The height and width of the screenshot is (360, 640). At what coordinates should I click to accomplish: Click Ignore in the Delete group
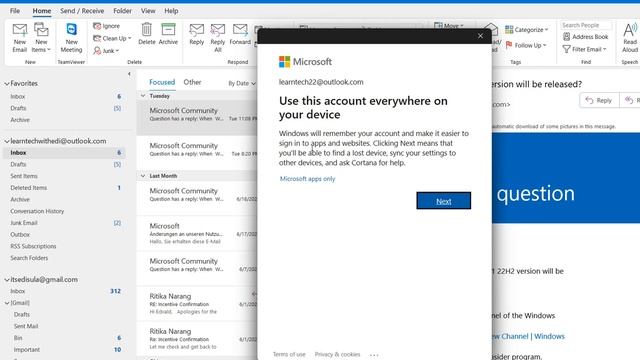click(107, 26)
